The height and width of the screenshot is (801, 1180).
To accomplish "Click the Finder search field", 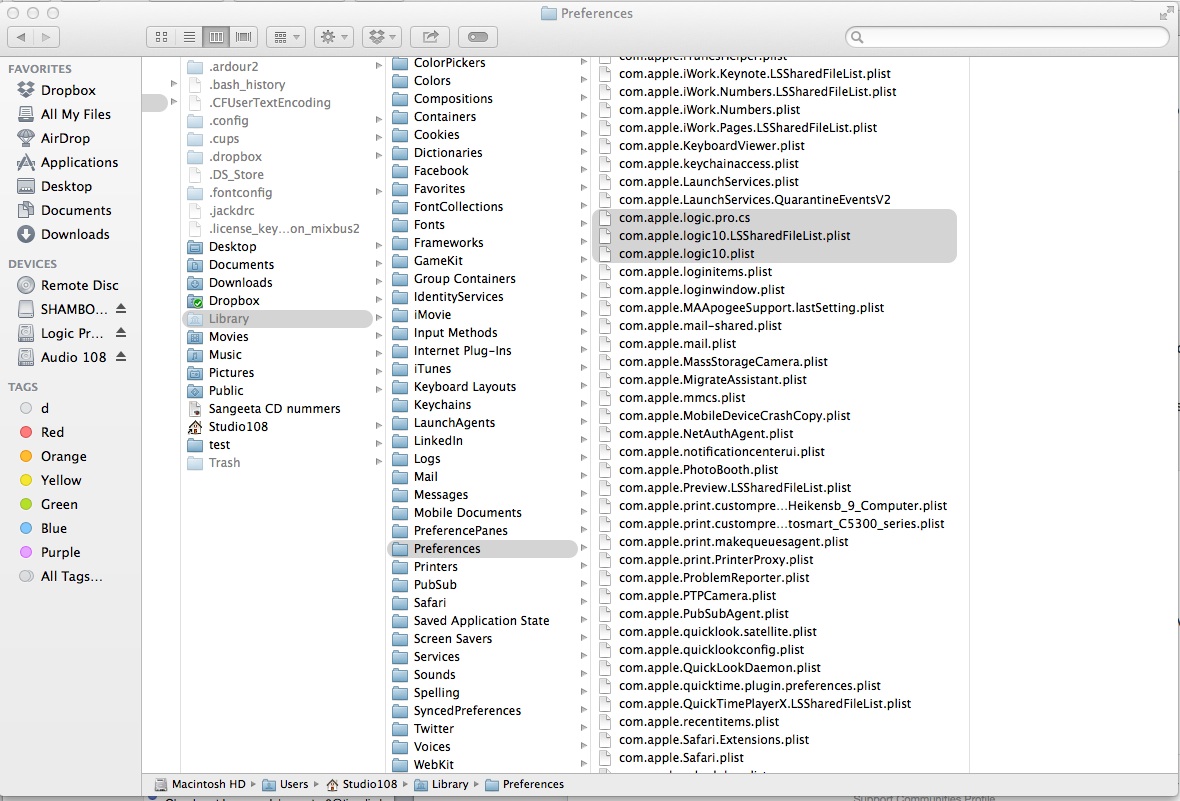I will [1007, 37].
